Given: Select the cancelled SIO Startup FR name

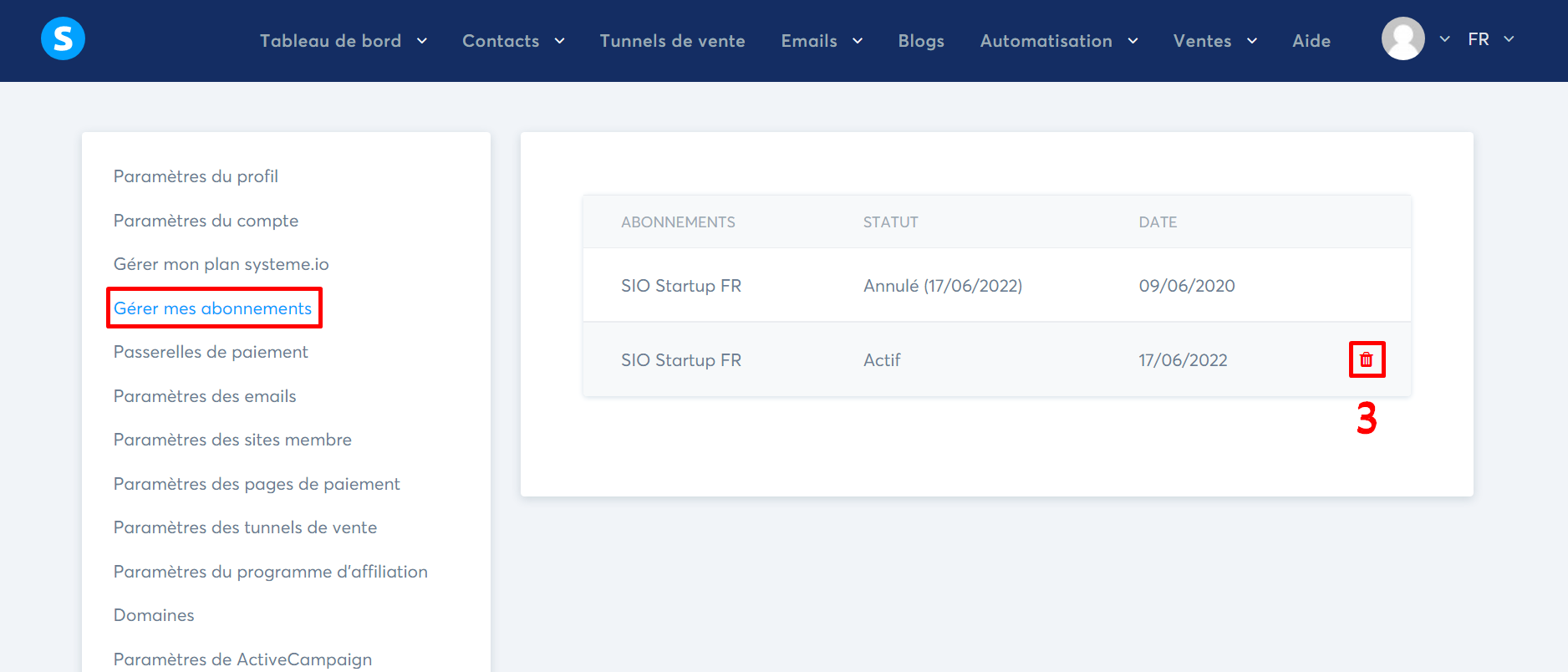Looking at the screenshot, I should pyautogui.click(x=681, y=286).
